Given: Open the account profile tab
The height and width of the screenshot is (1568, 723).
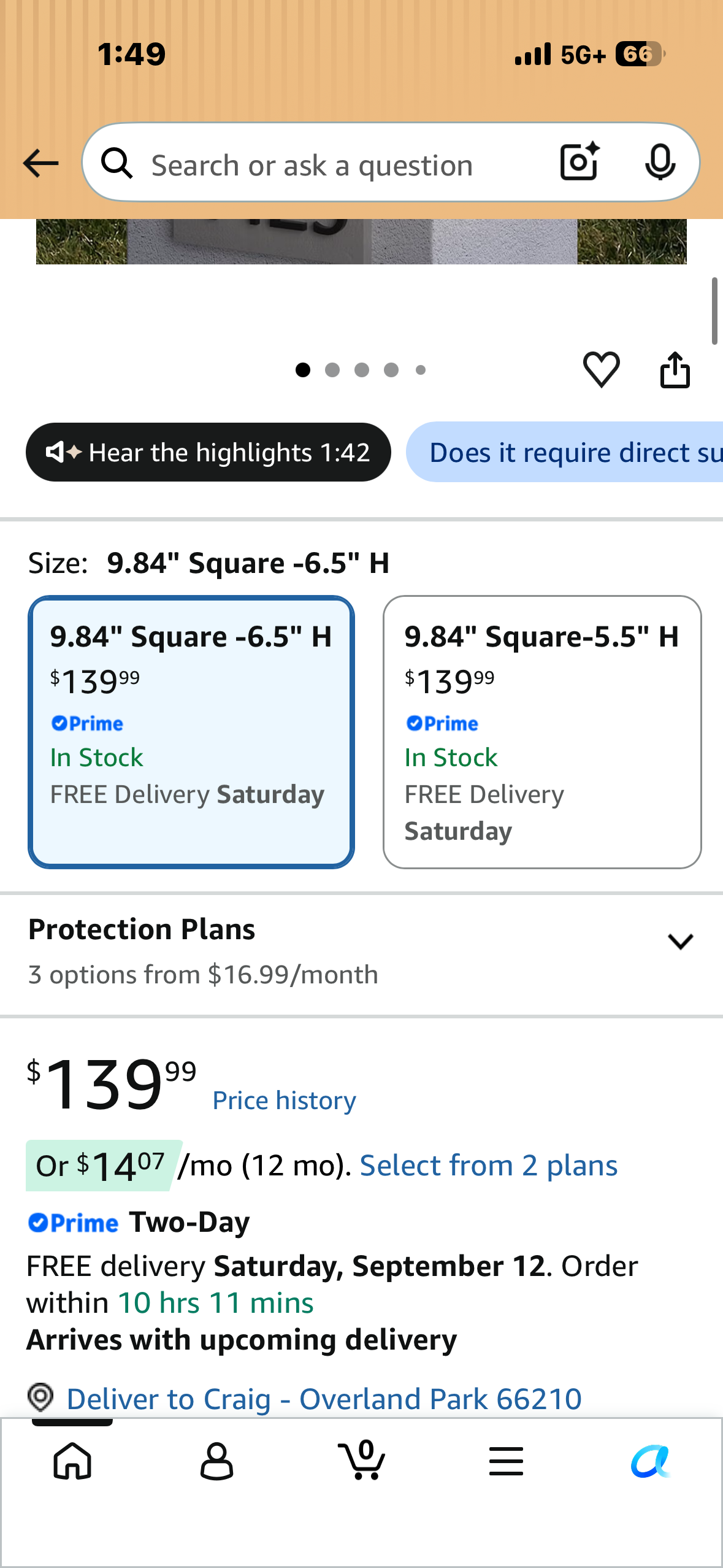Looking at the screenshot, I should click(216, 1461).
